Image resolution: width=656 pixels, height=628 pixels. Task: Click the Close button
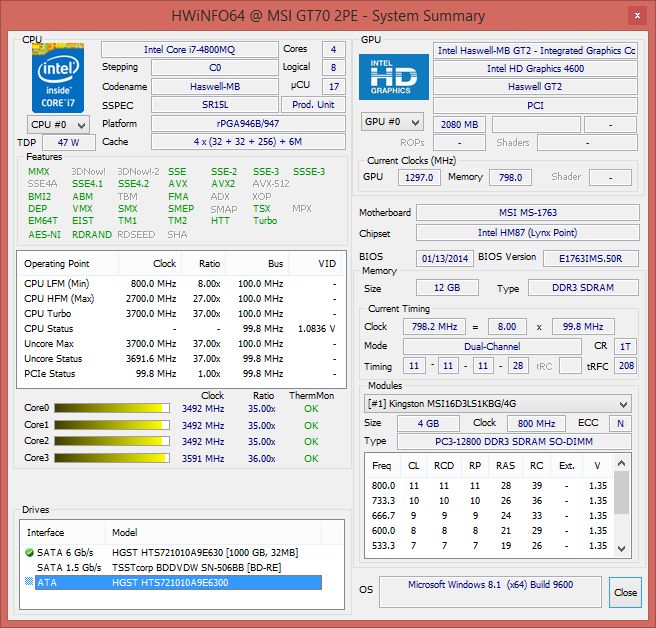pyautogui.click(x=625, y=592)
